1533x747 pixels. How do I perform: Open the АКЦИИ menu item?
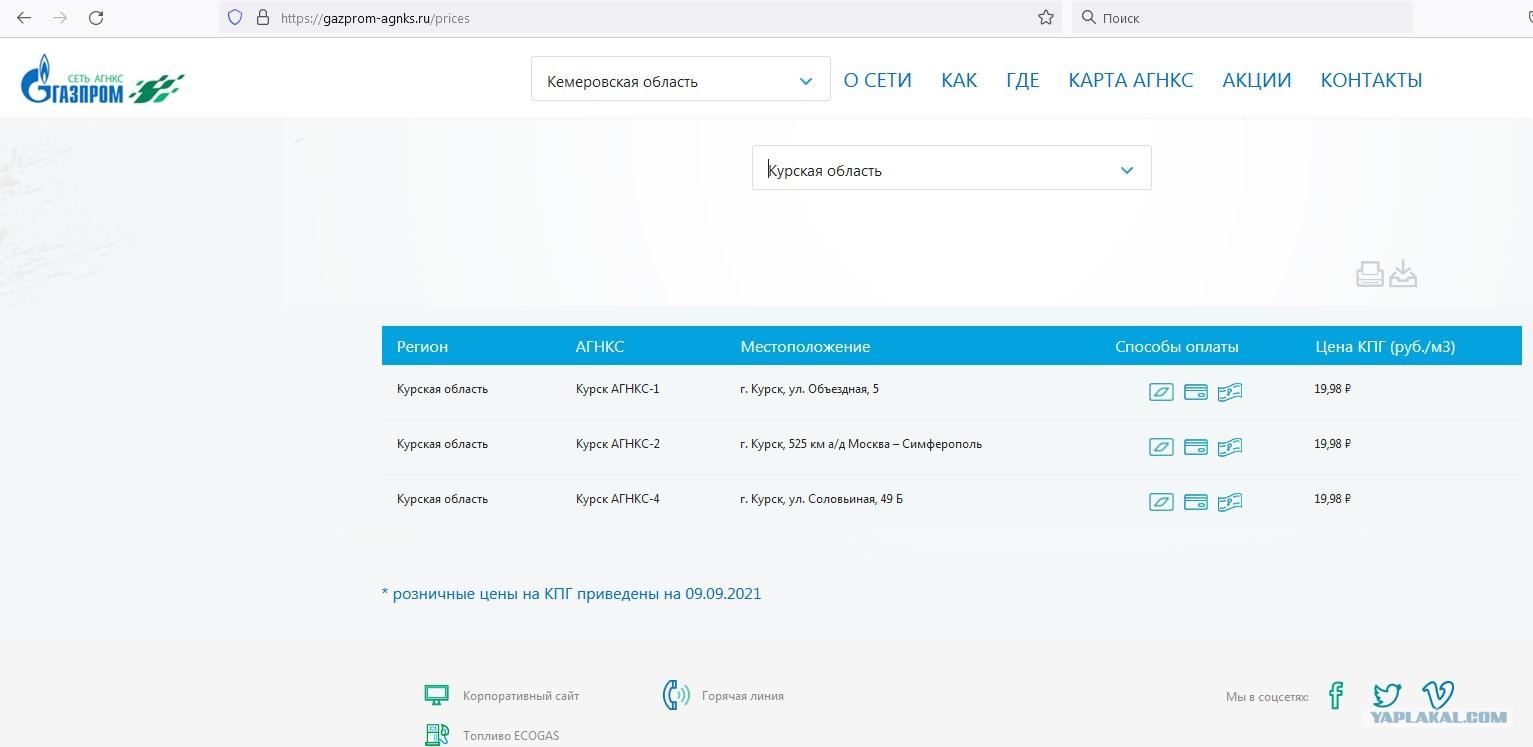[1257, 80]
